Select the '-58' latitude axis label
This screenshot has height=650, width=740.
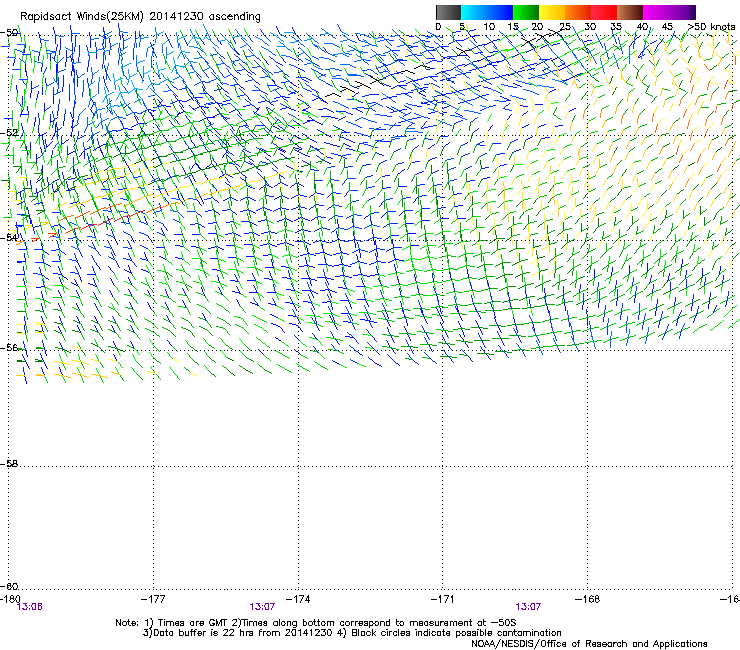(x=9, y=464)
